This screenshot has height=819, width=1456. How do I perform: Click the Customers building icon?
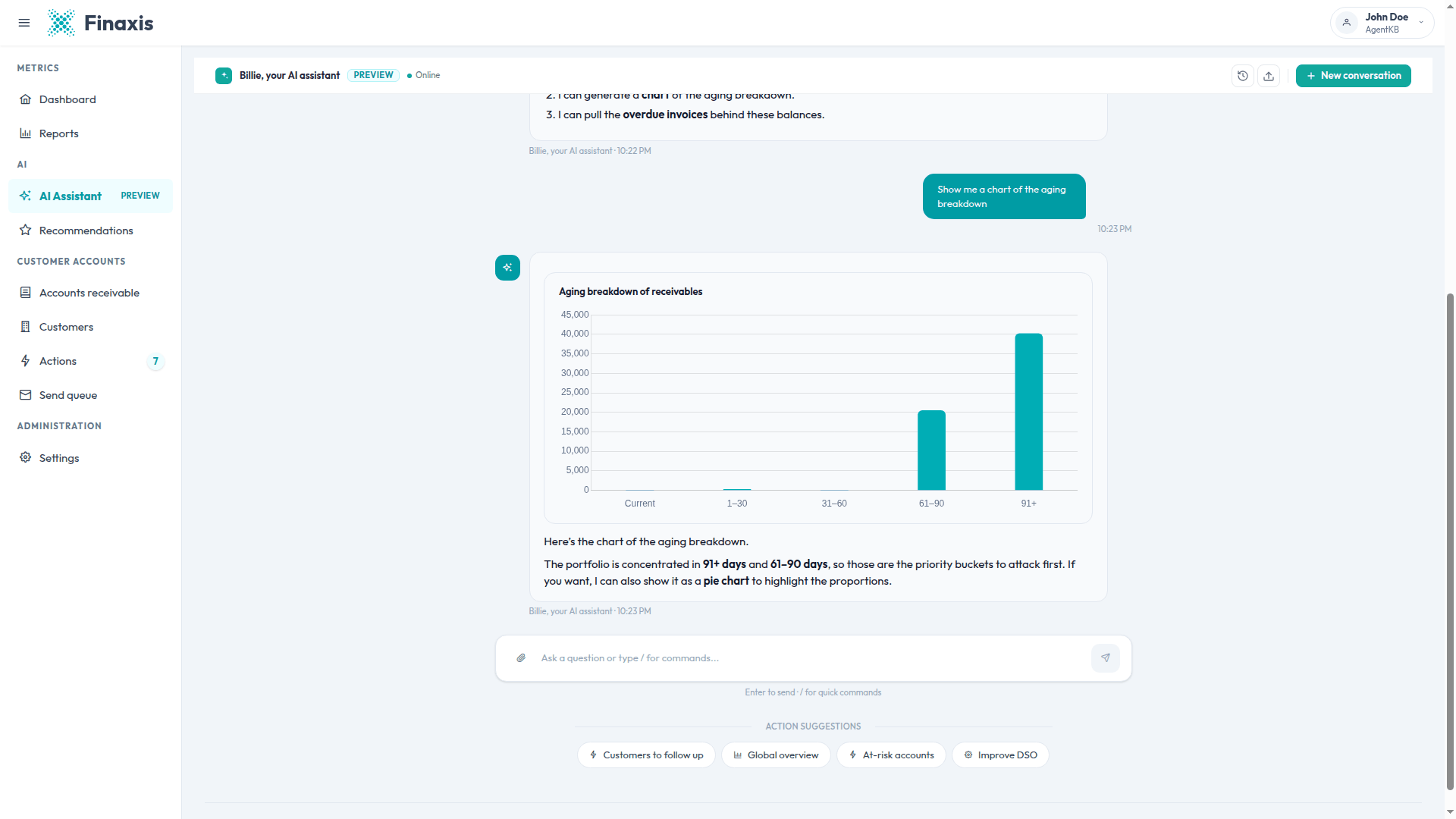pos(26,327)
